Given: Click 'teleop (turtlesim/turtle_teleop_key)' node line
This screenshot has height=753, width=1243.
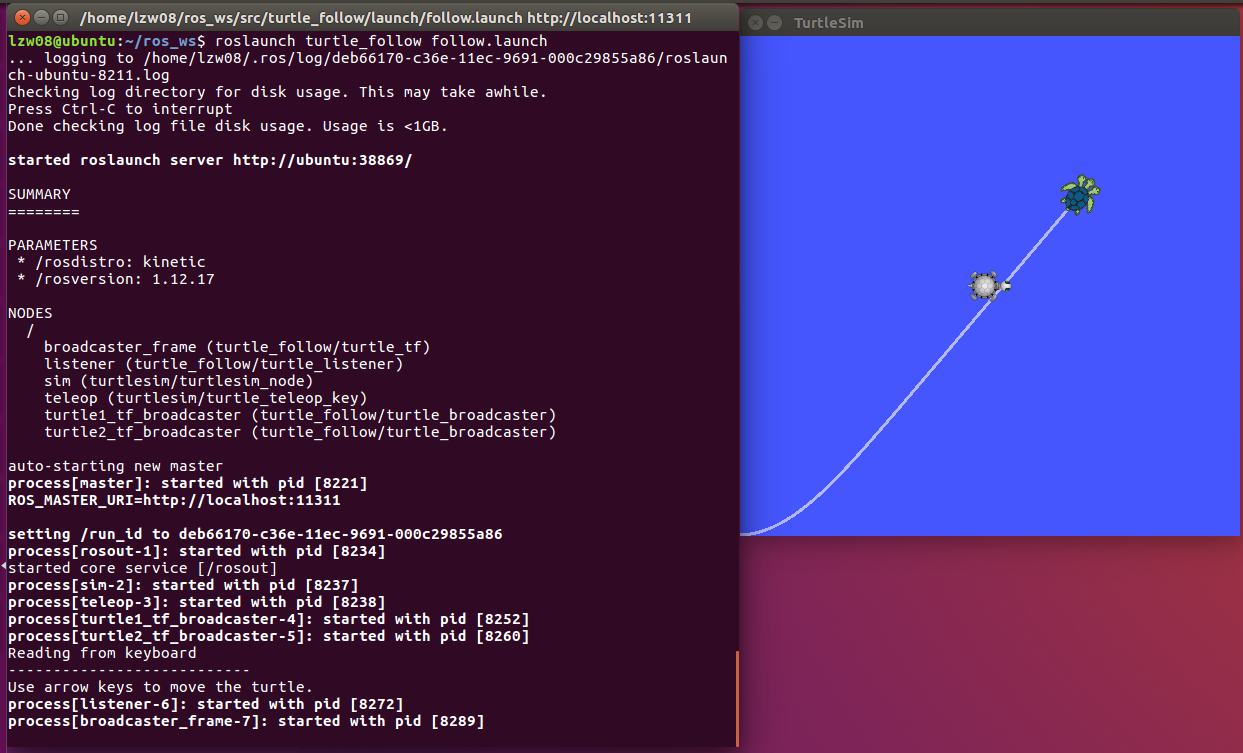Looking at the screenshot, I should [205, 398].
